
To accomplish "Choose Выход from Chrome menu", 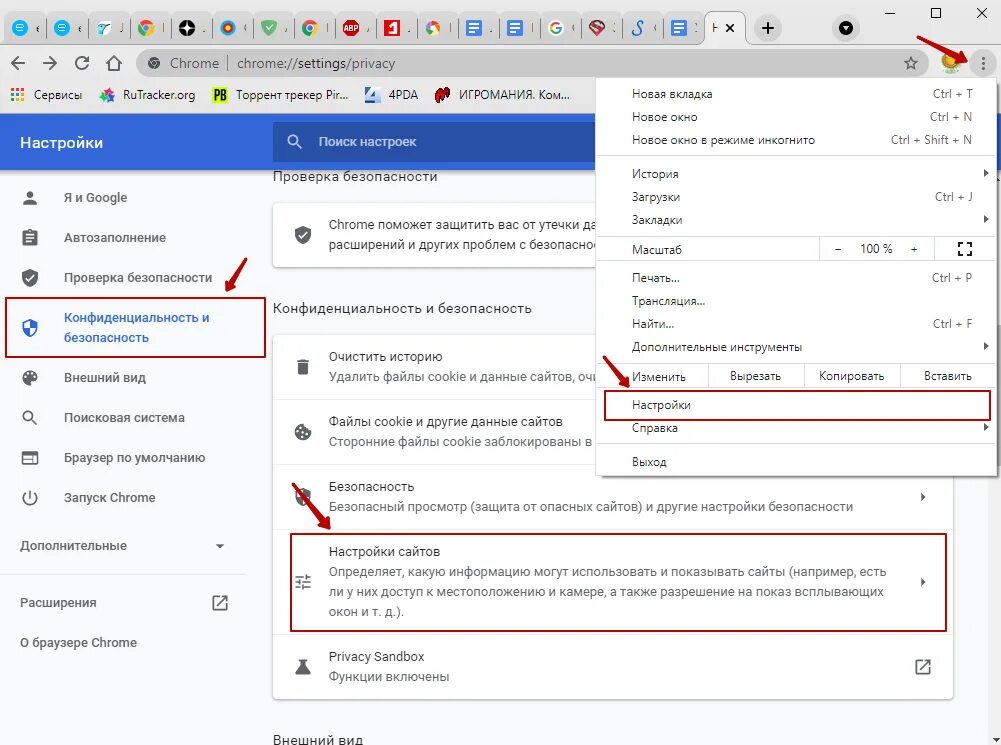I will (x=796, y=462).
